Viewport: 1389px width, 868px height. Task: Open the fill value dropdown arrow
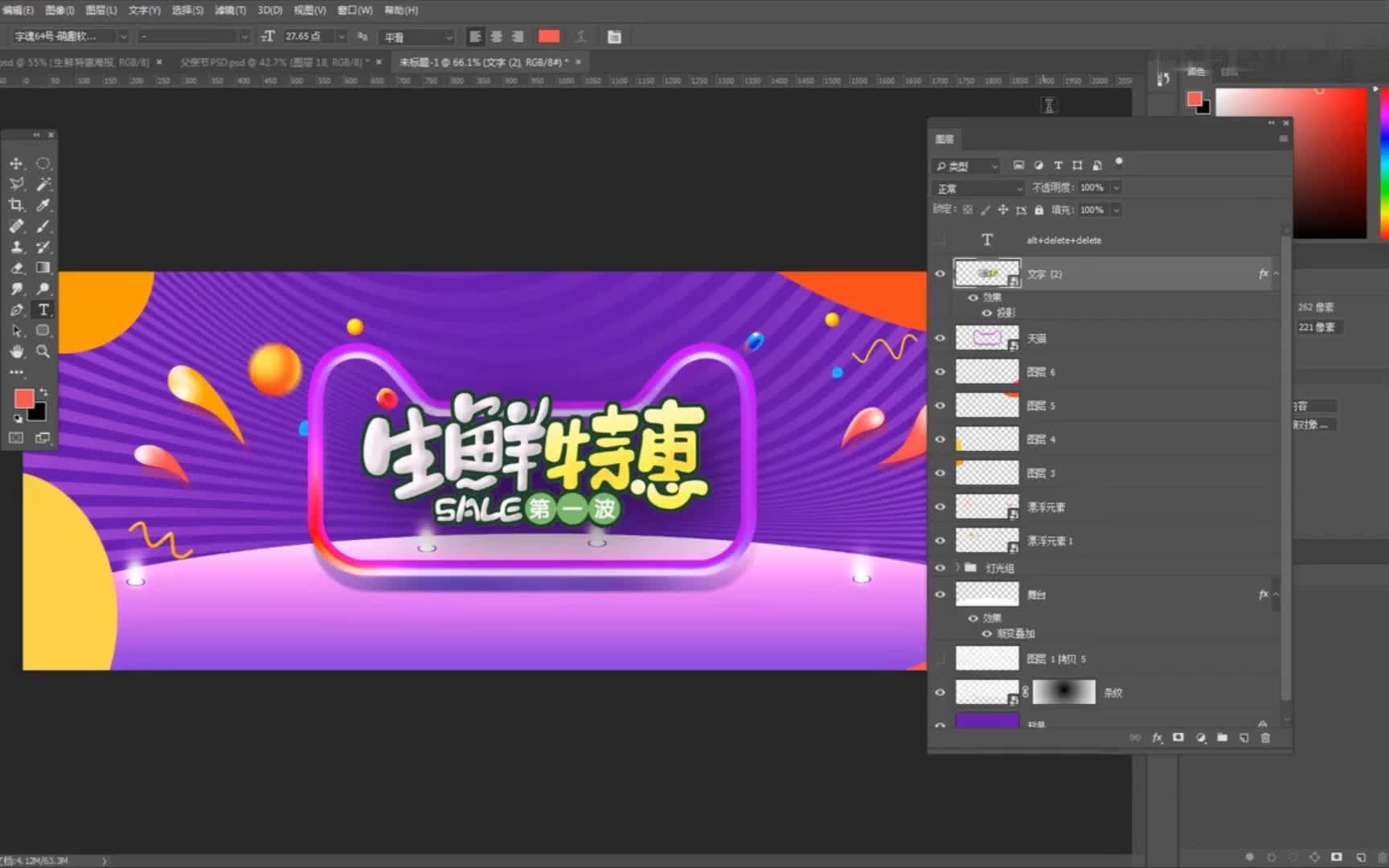point(1116,210)
